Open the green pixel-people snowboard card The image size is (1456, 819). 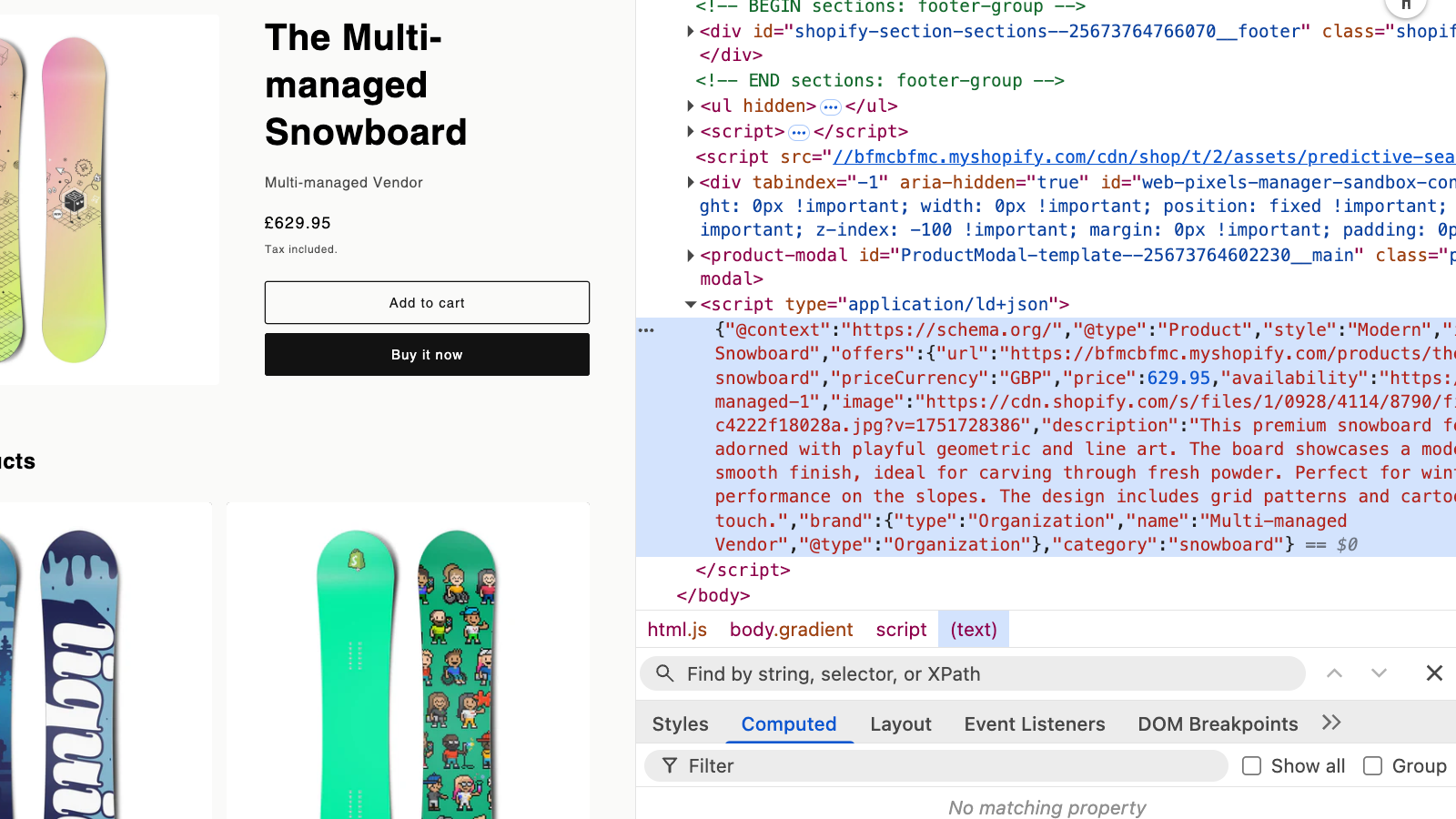pyautogui.click(x=408, y=661)
